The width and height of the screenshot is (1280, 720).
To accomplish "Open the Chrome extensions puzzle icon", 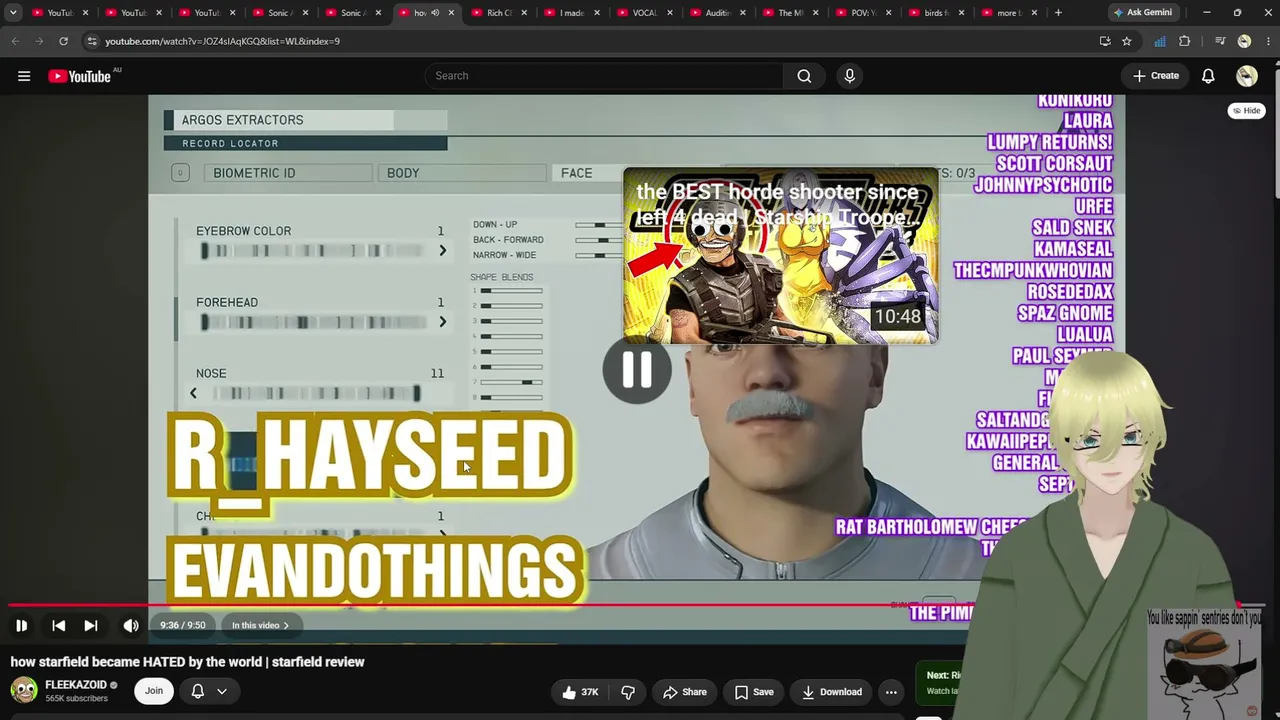I will 1185,41.
